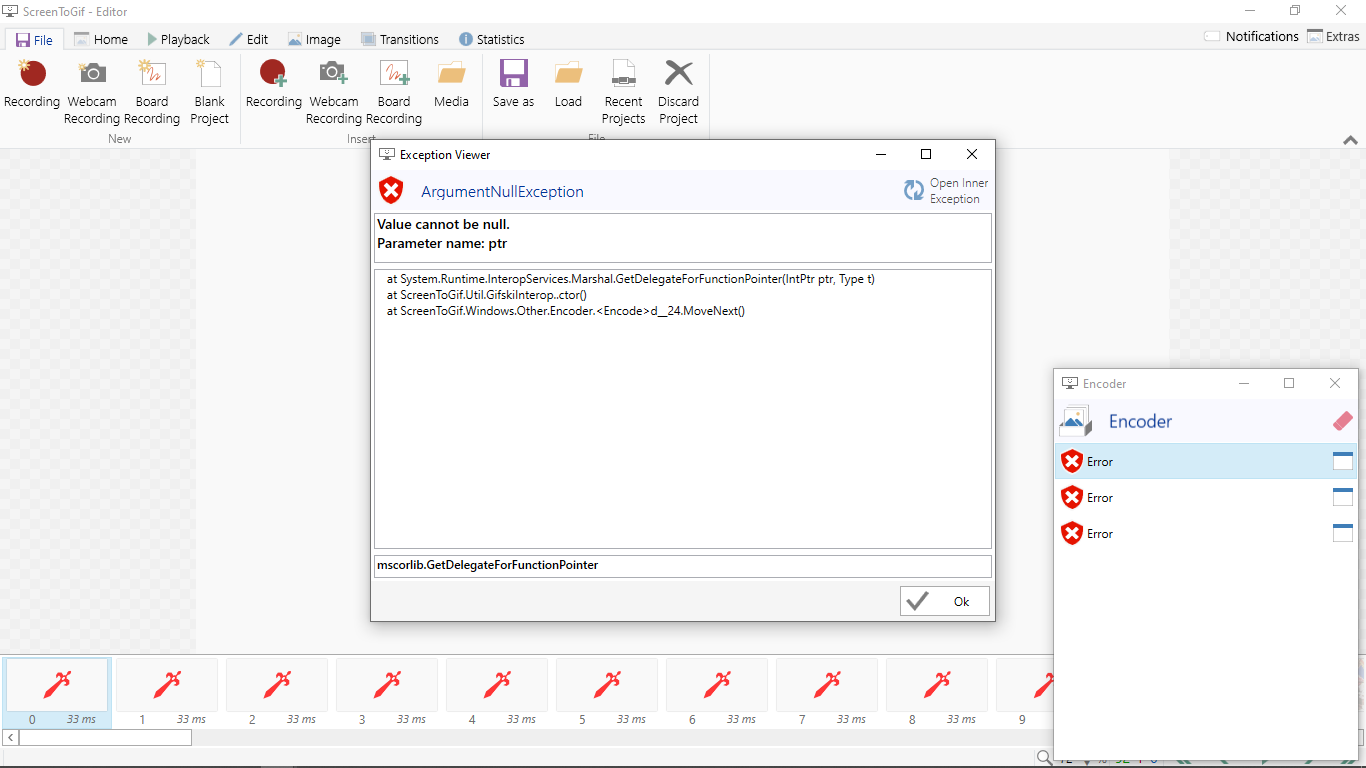Click the mscorlib.GetDelegateForFunctionPointer source field
Image resolution: width=1366 pixels, height=768 pixels.
pos(683,566)
